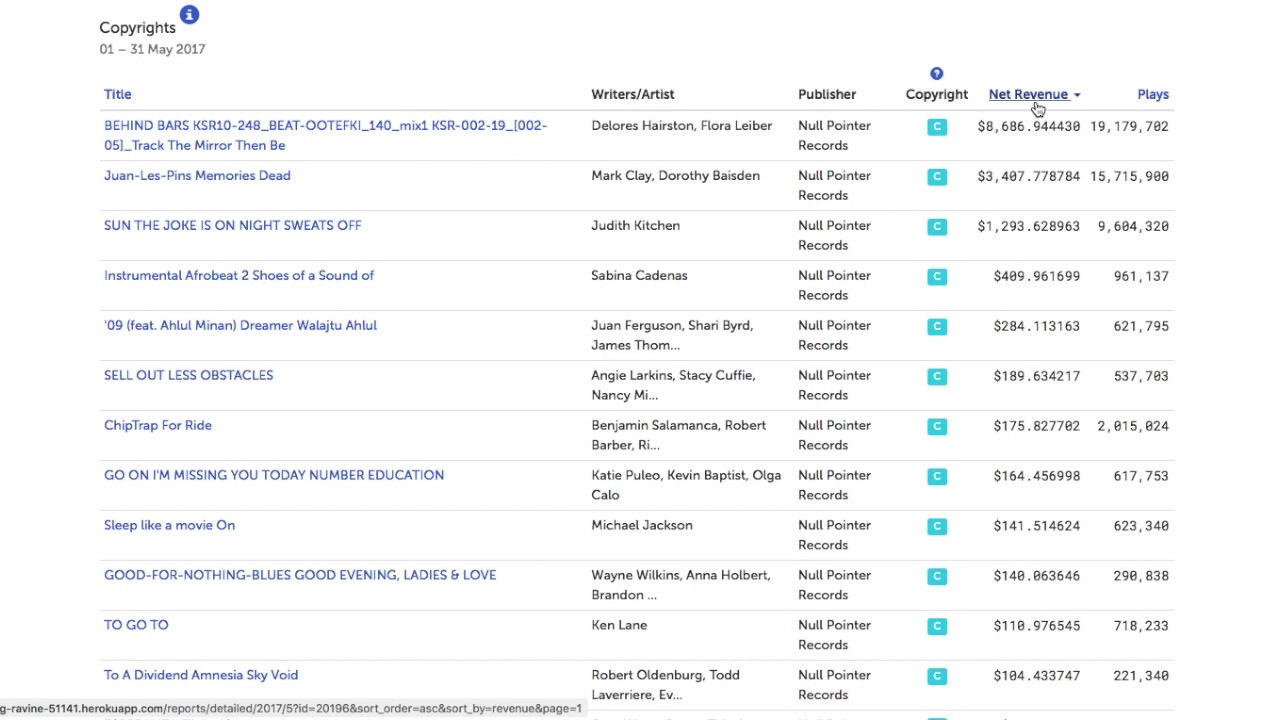Click copyright badge in BEHIND BARS row

937,126
